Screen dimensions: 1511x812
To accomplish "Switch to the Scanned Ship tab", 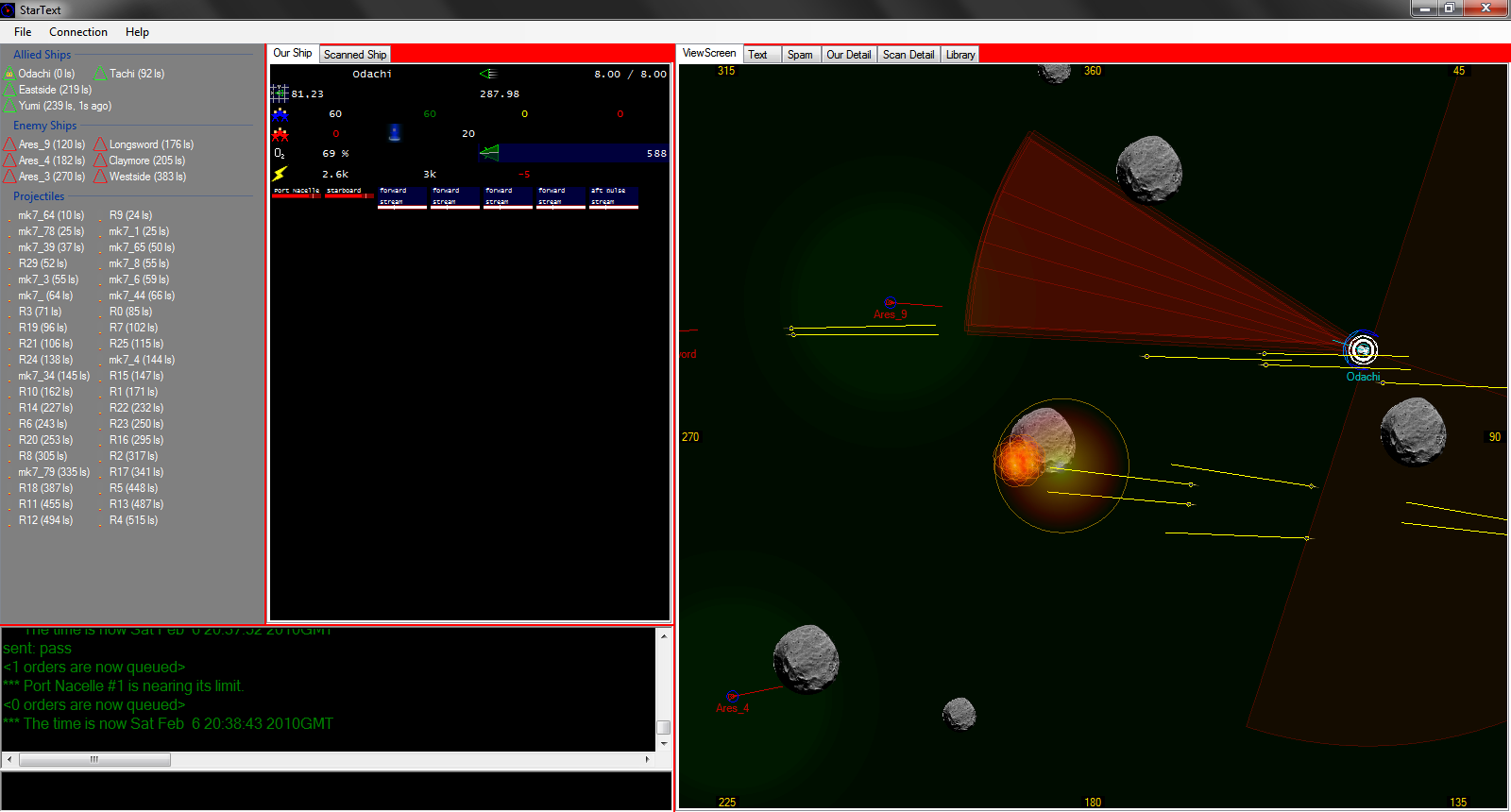I will (x=355, y=55).
